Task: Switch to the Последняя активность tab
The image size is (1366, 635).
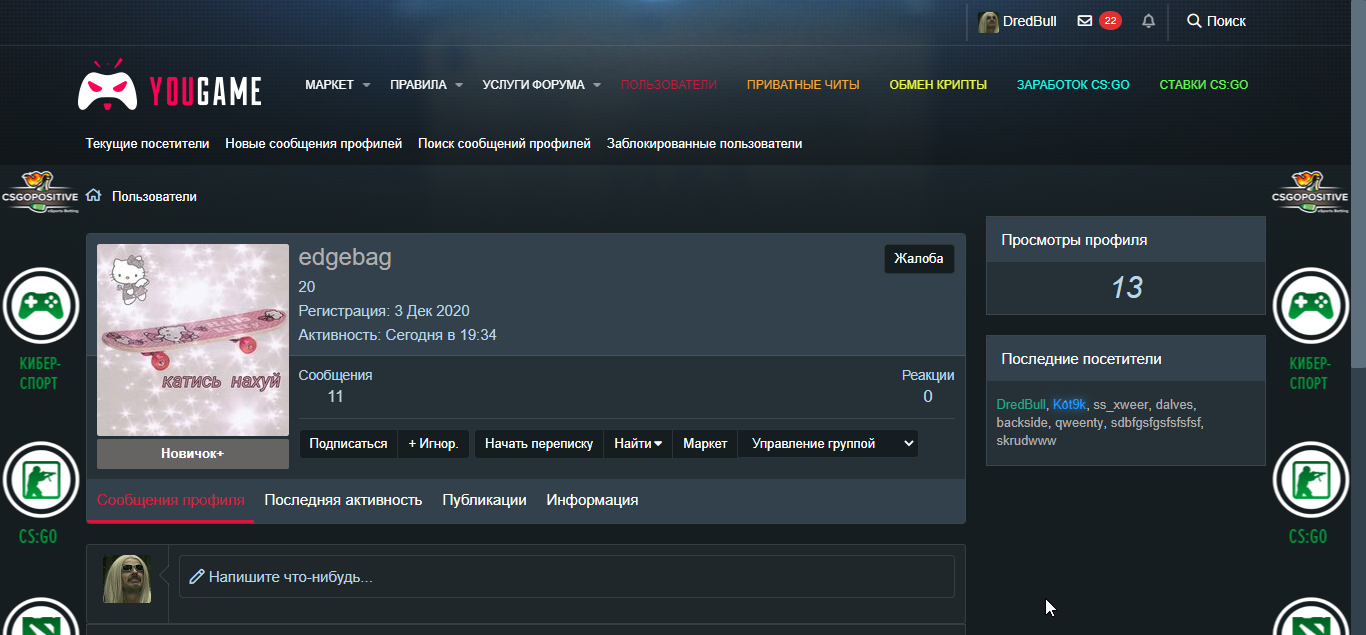Action: point(344,500)
